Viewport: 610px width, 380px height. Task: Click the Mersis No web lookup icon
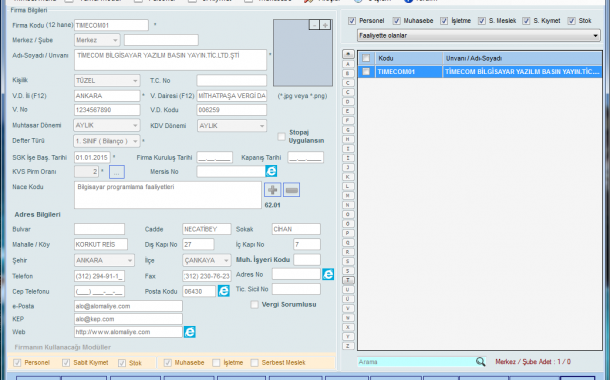[271, 171]
